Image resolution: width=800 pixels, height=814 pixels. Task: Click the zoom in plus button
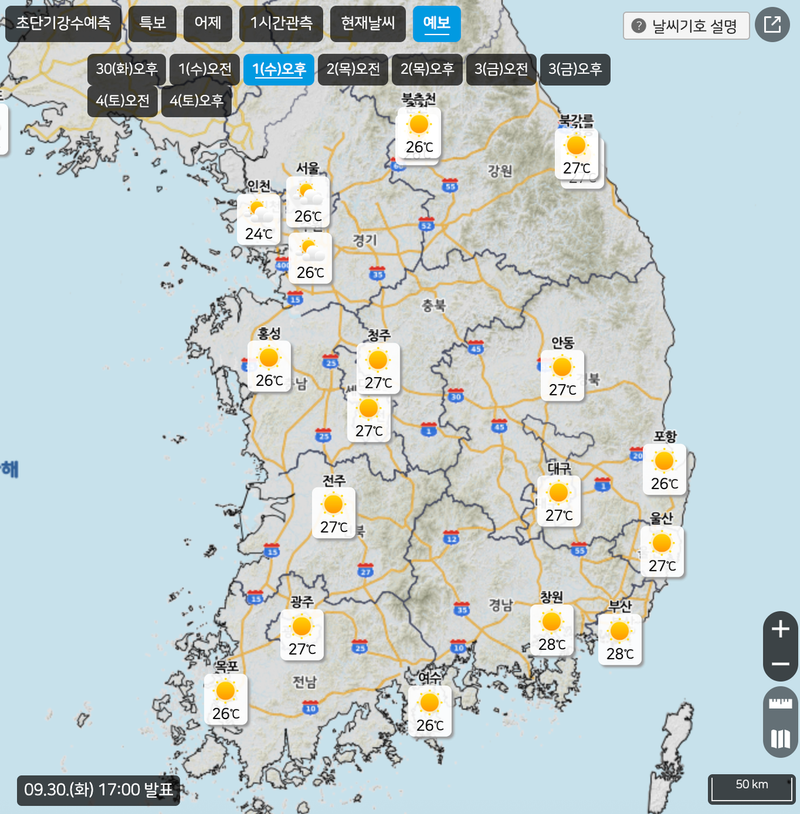[x=781, y=629]
